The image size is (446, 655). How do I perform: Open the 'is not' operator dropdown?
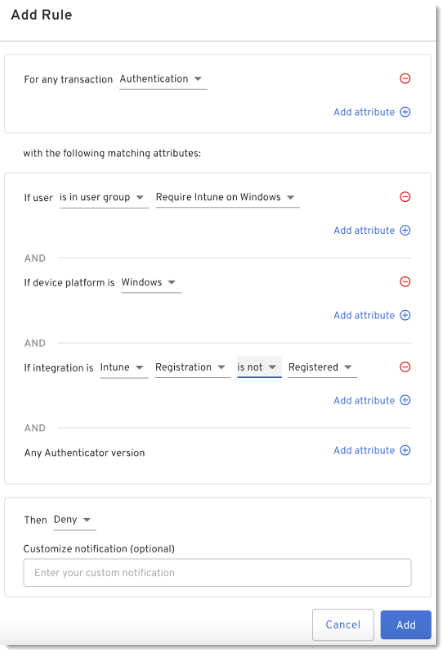tap(259, 367)
